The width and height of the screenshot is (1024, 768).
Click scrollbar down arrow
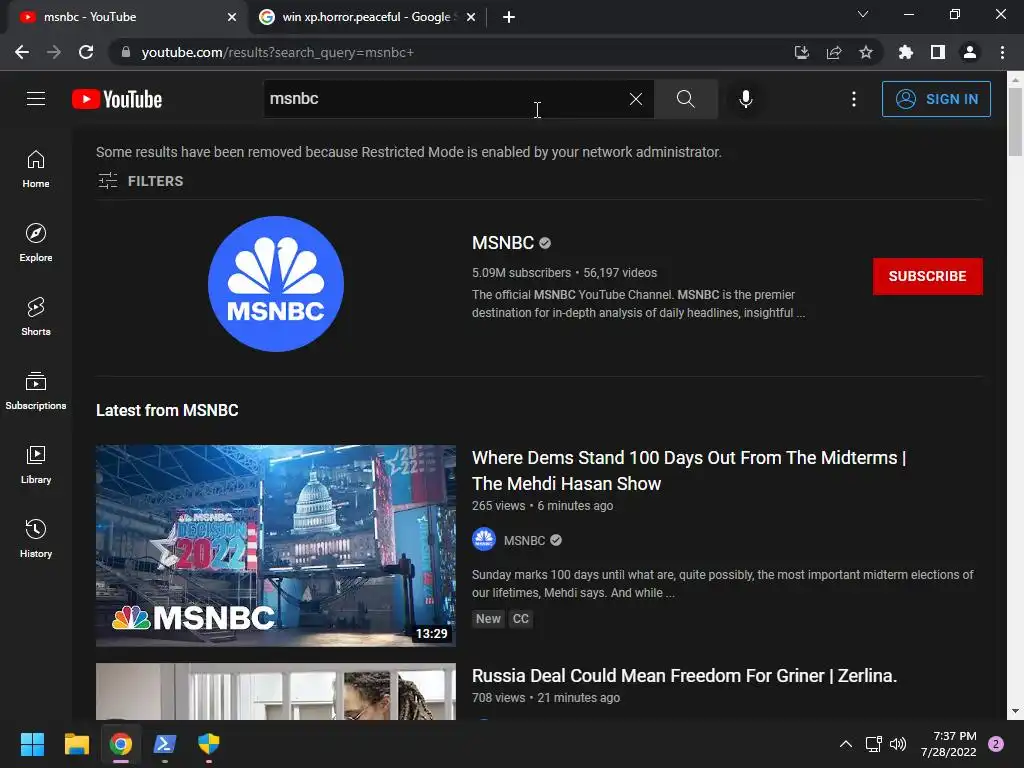click(x=1015, y=711)
